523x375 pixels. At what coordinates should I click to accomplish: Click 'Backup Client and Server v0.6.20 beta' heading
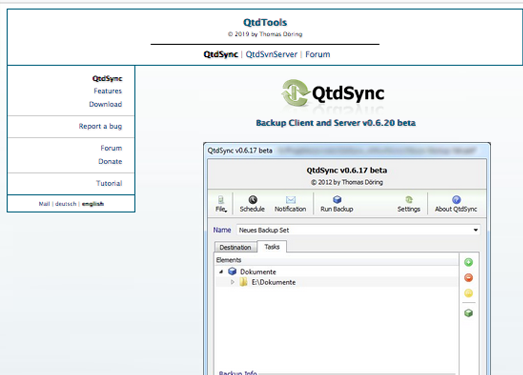(336, 123)
